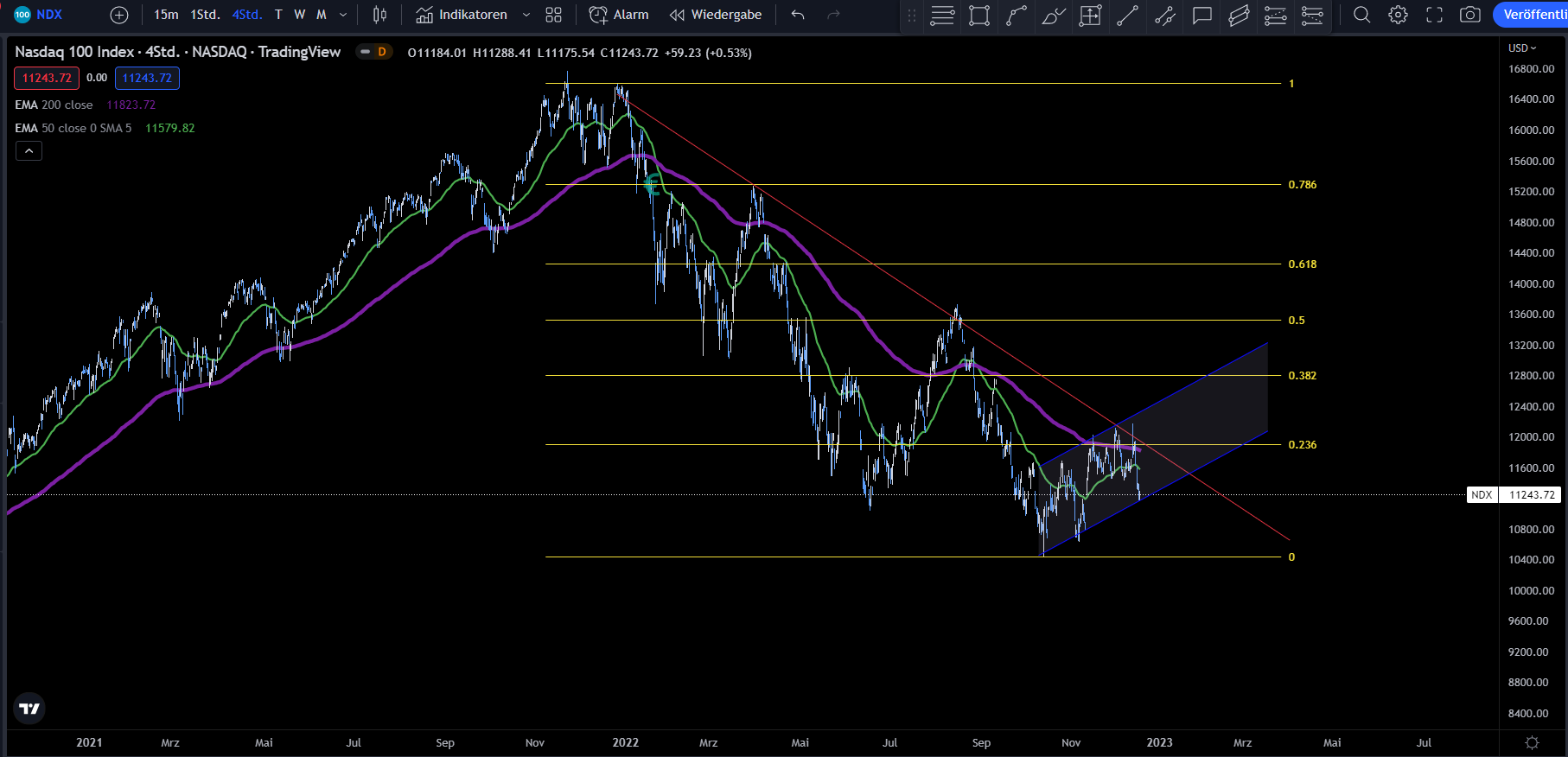Click the Nasdaq 100 Index chart title
Viewport: 1568px width, 757px height.
click(x=177, y=52)
